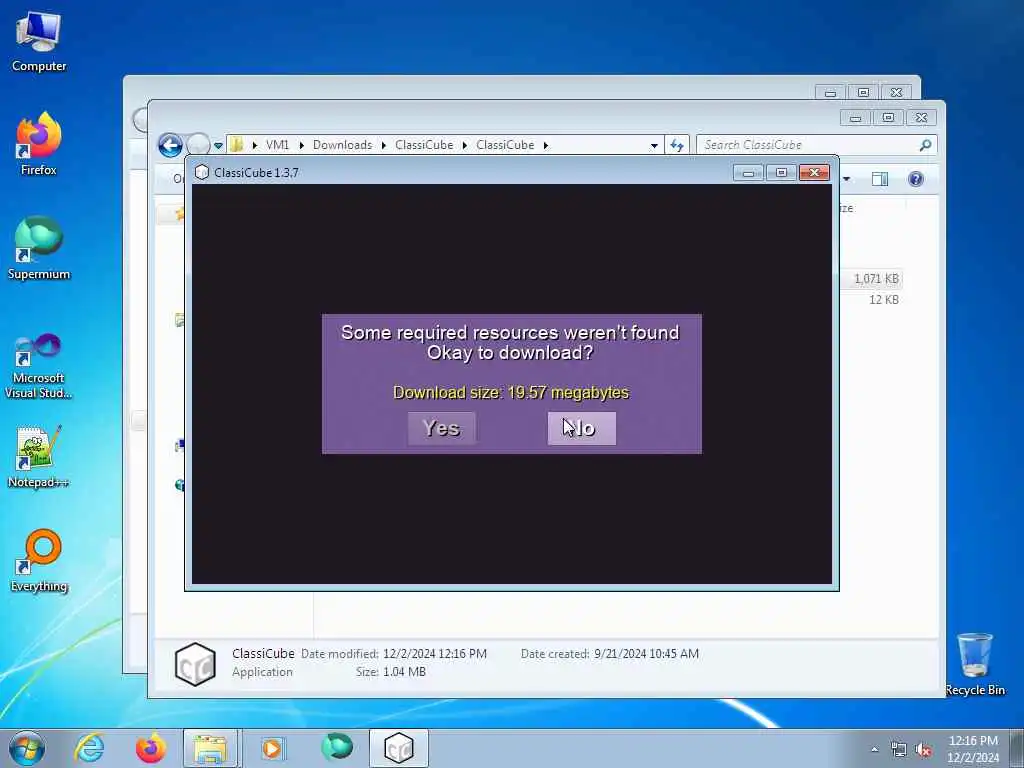1024x768 pixels.
Task: Click Explorer forward navigation arrow
Action: coord(198,145)
